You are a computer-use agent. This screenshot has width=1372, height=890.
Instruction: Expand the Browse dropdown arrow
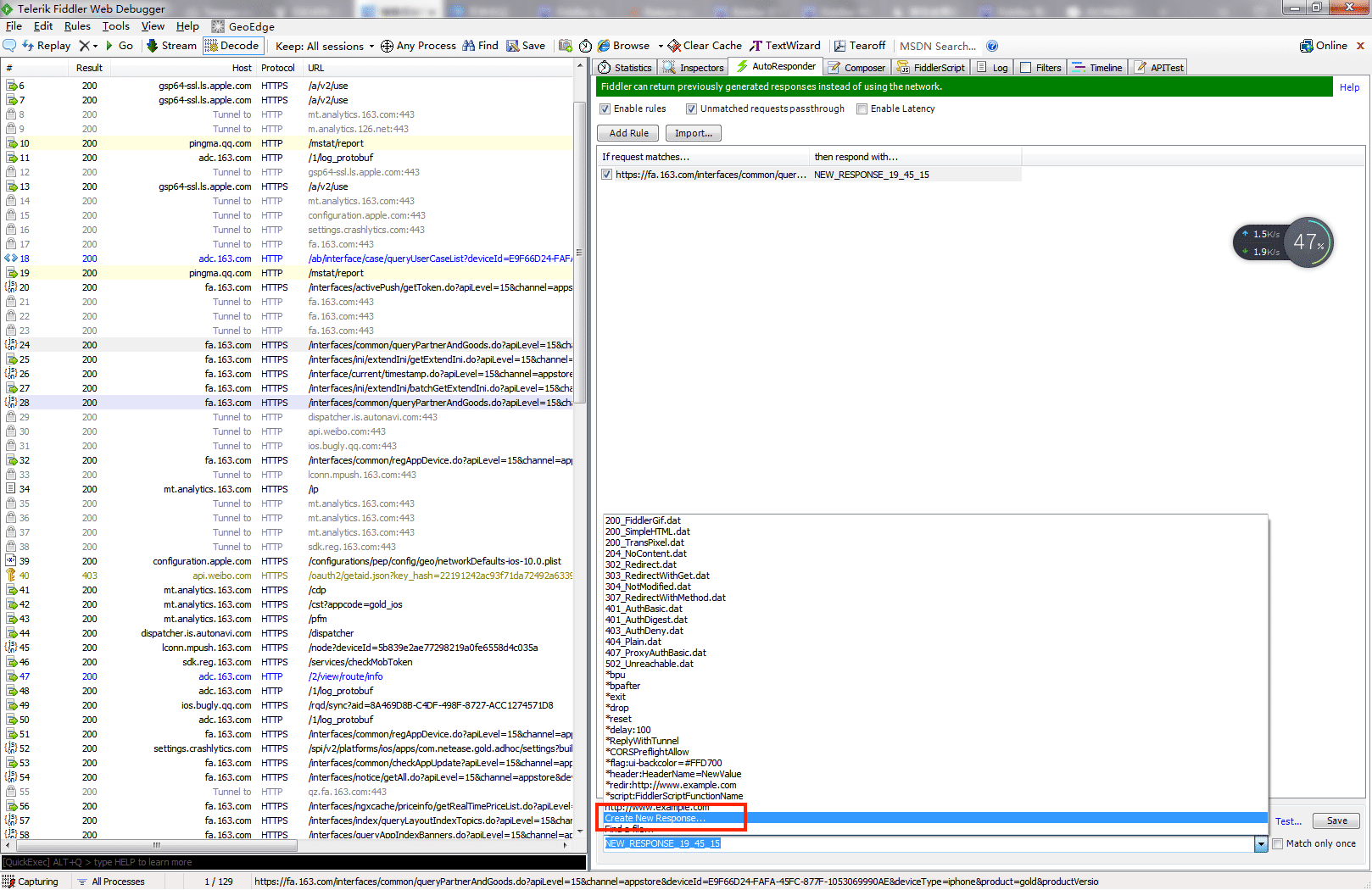(x=659, y=46)
